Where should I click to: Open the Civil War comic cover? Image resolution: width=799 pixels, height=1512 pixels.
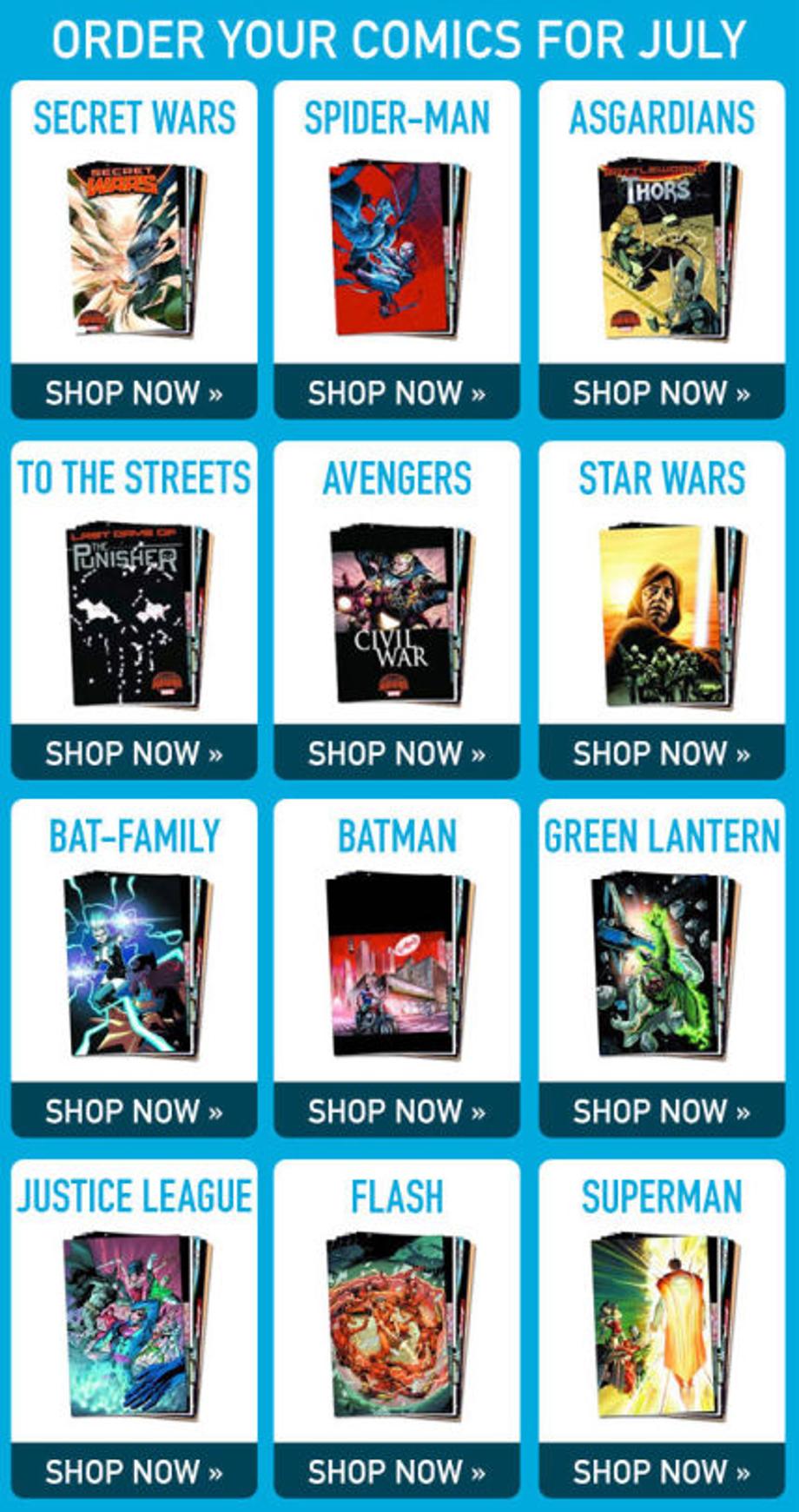tap(401, 613)
